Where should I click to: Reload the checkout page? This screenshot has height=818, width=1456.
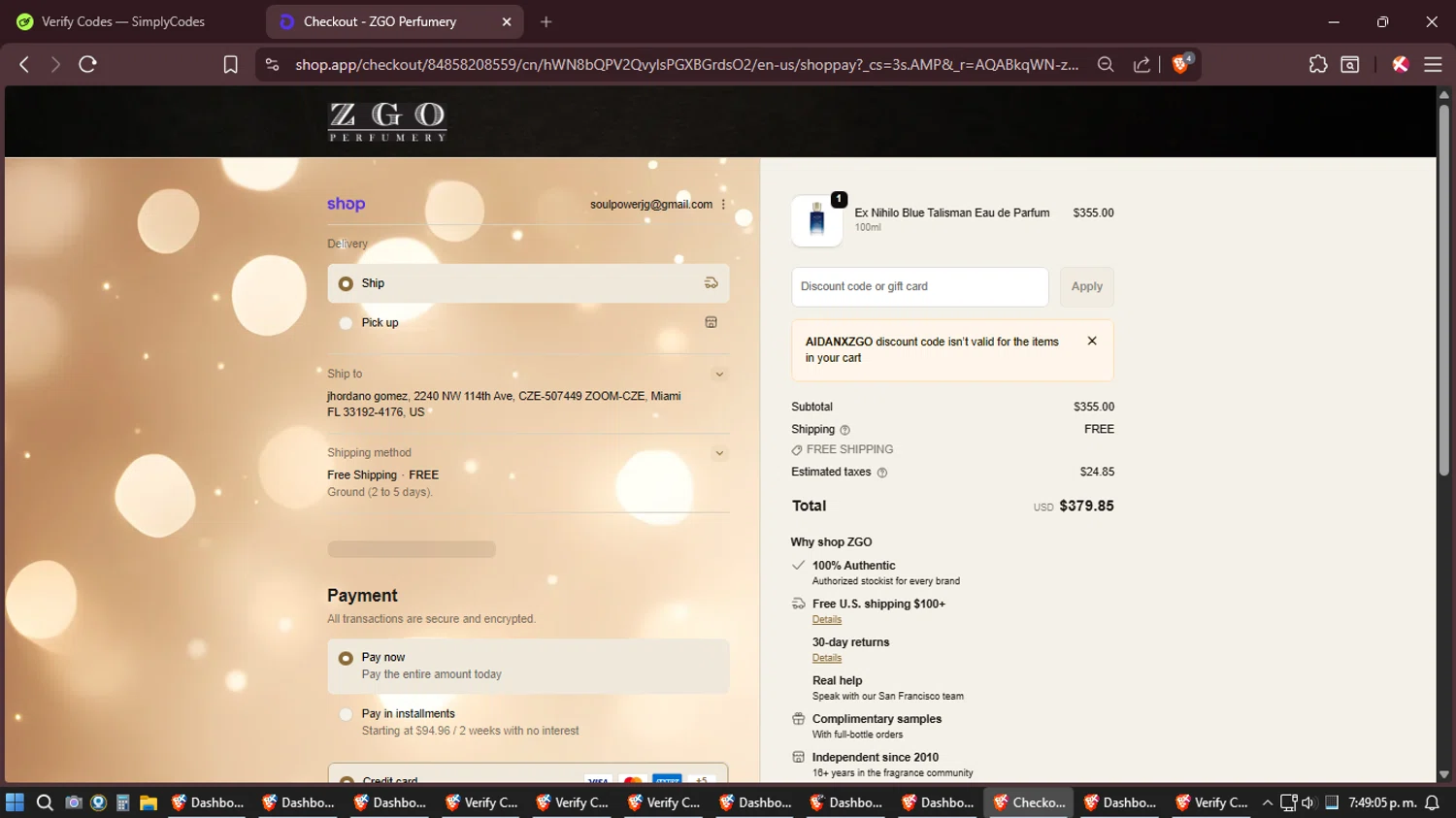pos(87,64)
